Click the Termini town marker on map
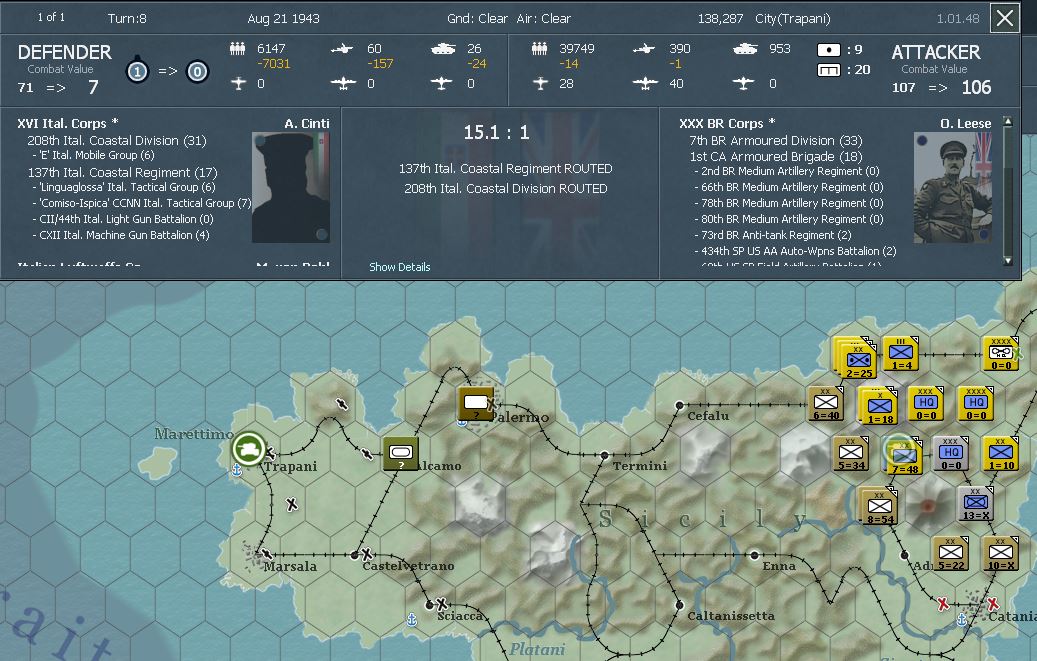 (x=604, y=455)
